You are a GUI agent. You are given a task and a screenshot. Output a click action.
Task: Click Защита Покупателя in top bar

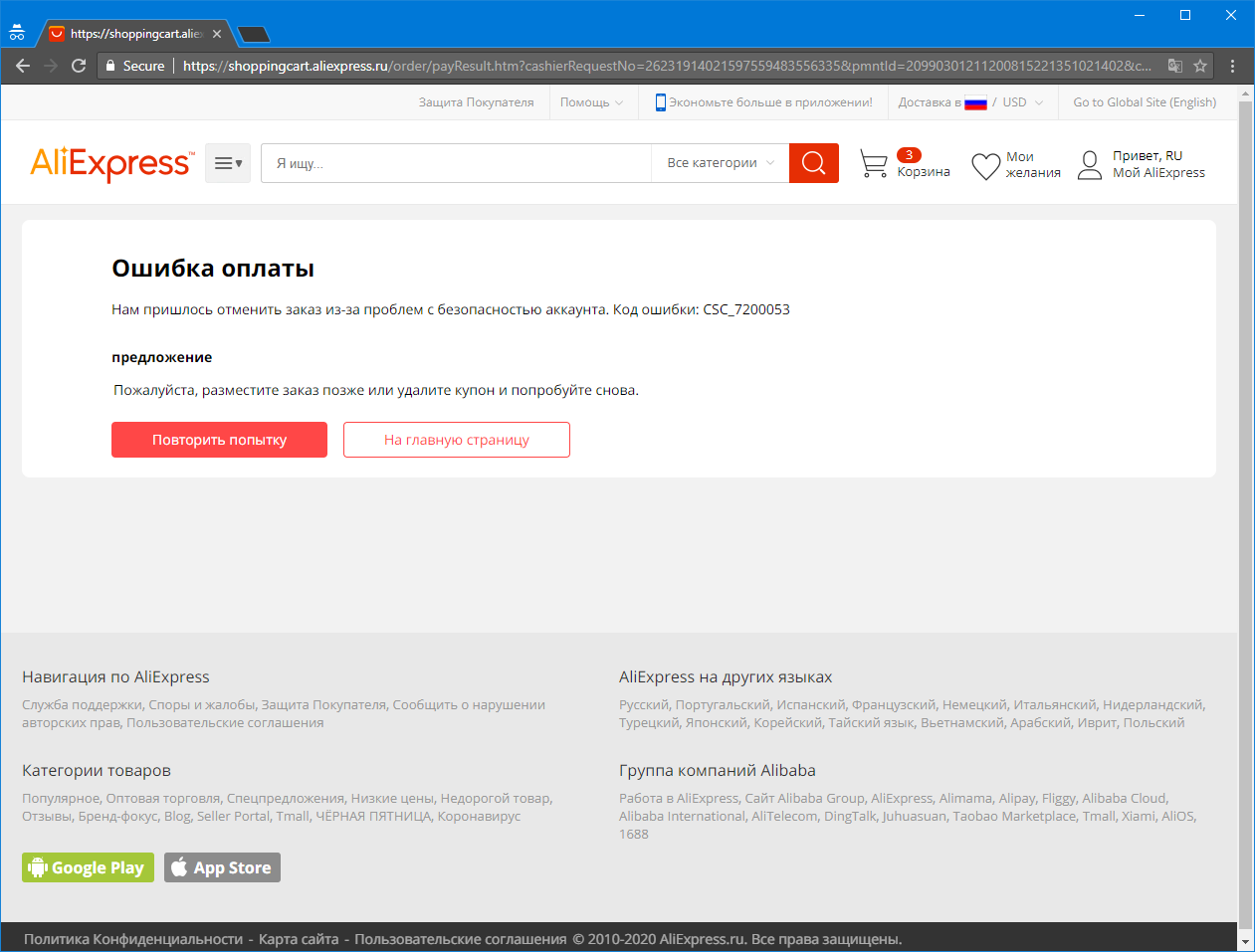476,102
